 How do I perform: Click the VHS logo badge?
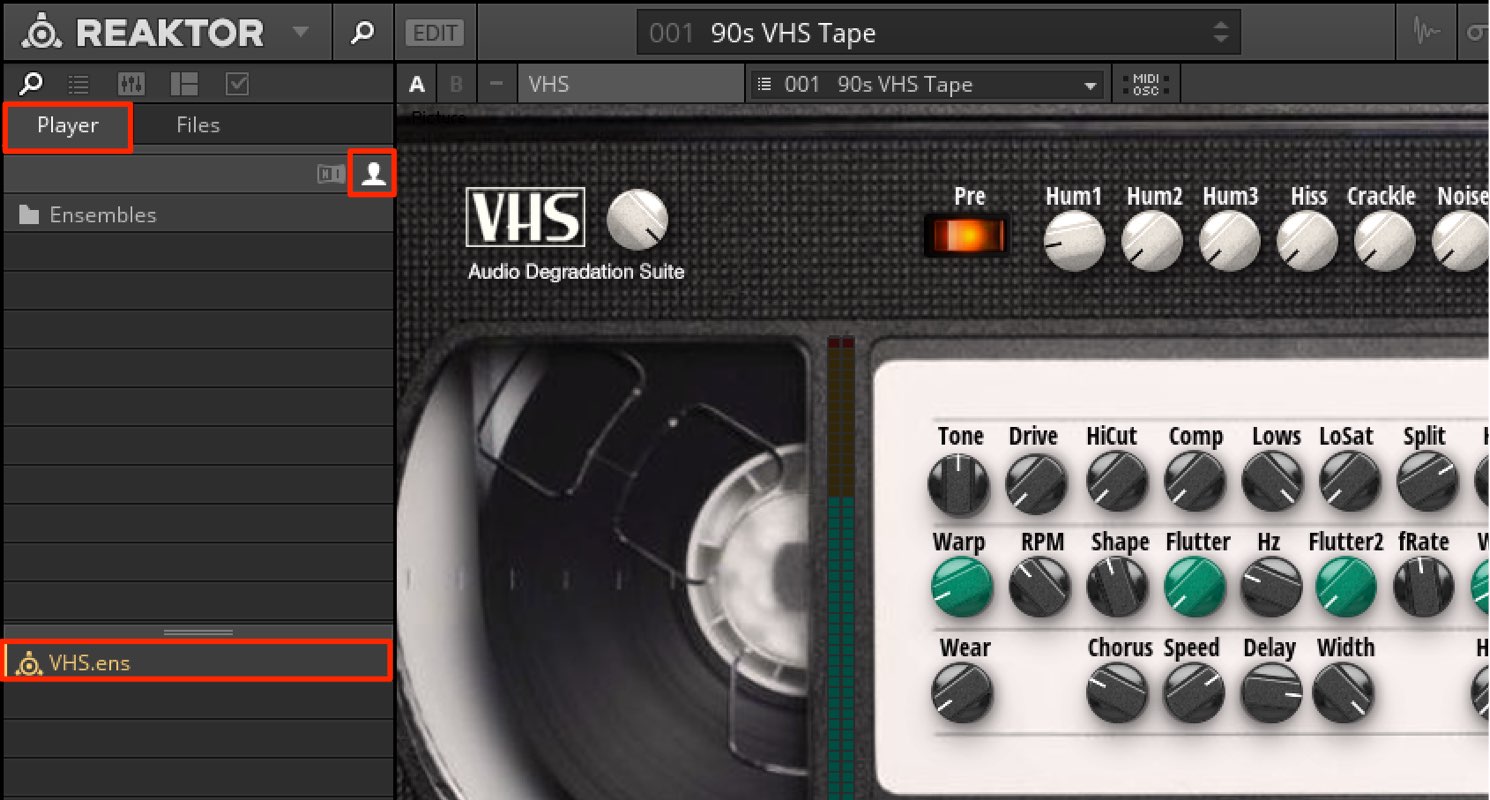(x=526, y=217)
